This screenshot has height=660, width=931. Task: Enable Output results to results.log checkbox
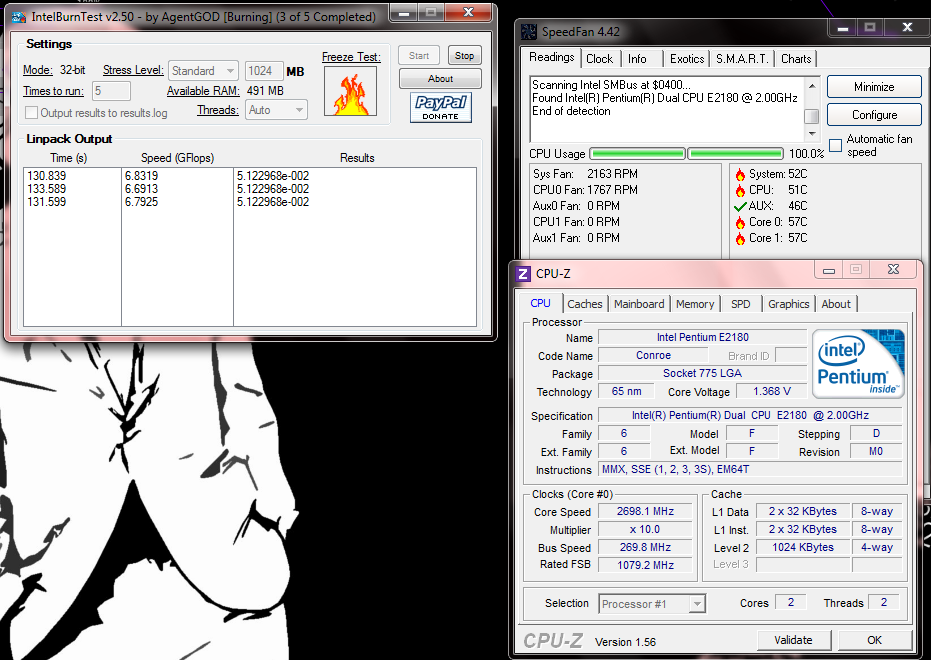[31, 113]
